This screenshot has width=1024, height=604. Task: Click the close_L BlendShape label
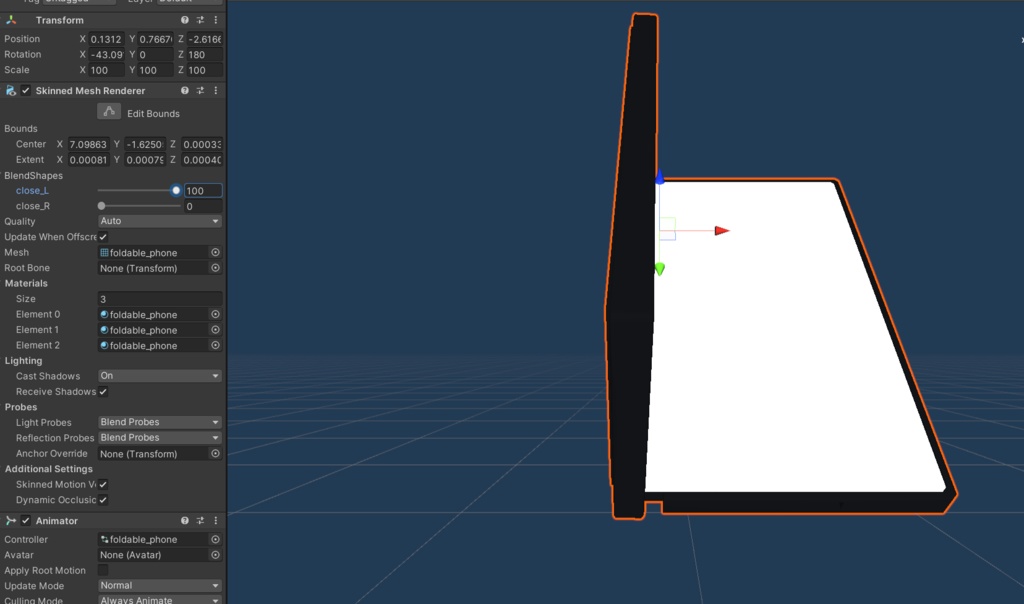point(33,190)
